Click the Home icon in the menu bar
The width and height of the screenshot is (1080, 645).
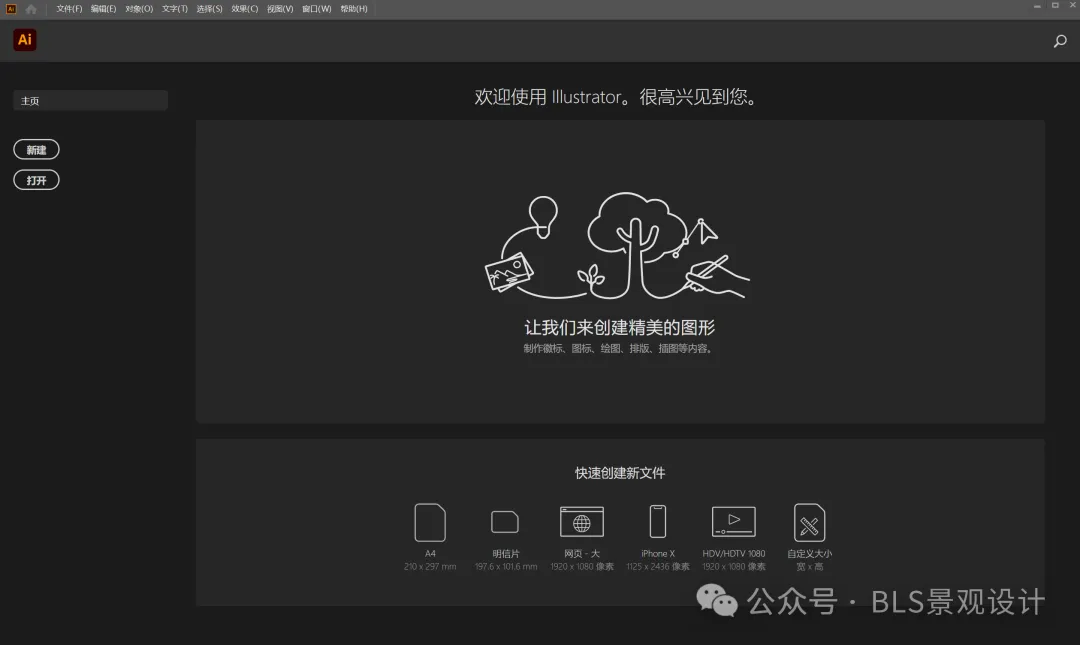31,9
